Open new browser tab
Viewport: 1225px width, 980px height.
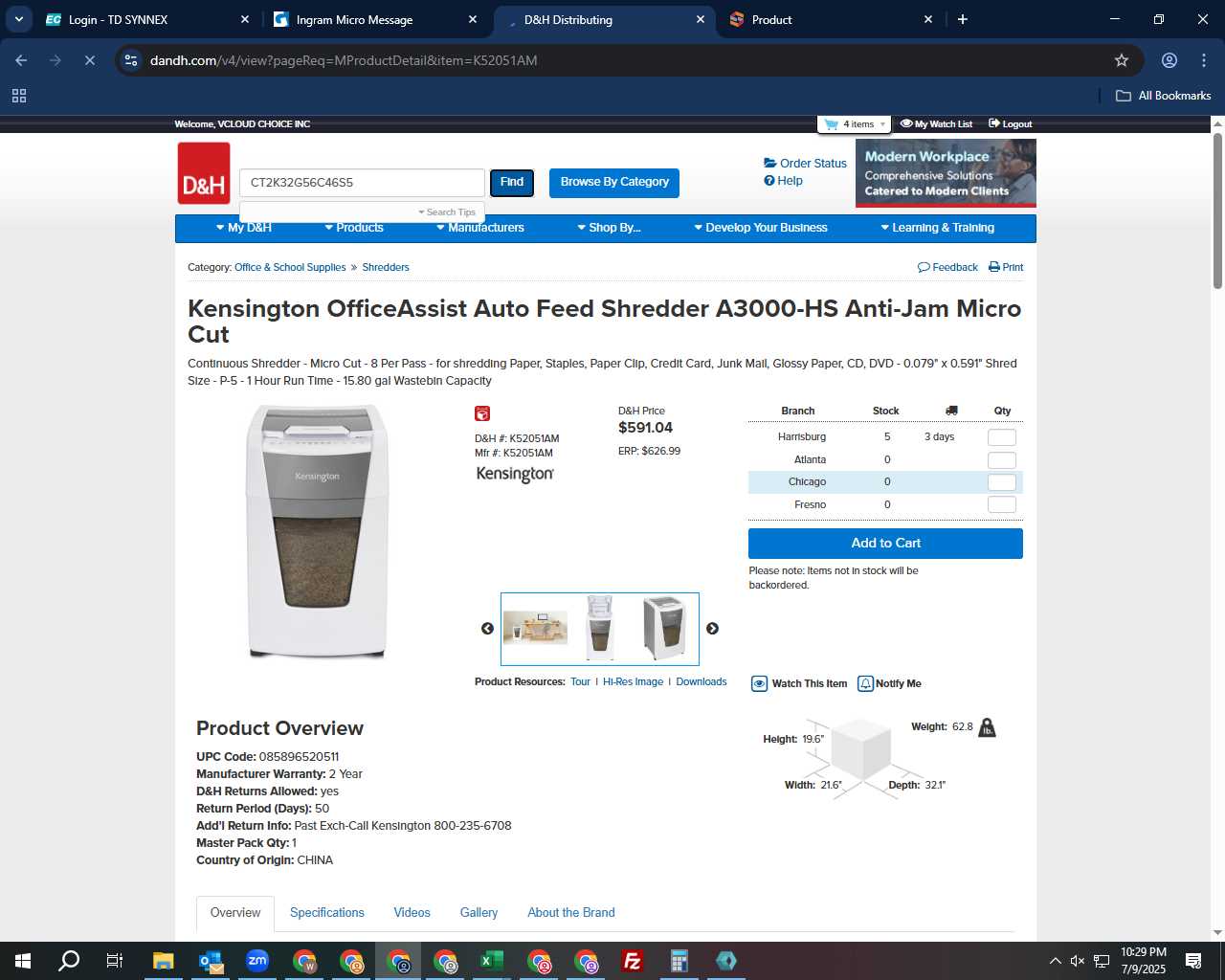click(963, 19)
